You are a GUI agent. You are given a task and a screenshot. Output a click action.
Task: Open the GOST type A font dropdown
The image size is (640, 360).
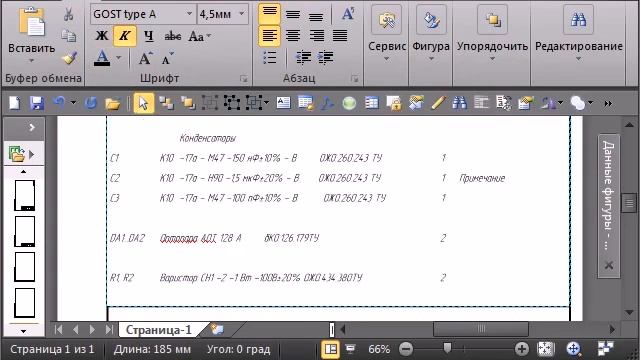[x=189, y=14]
